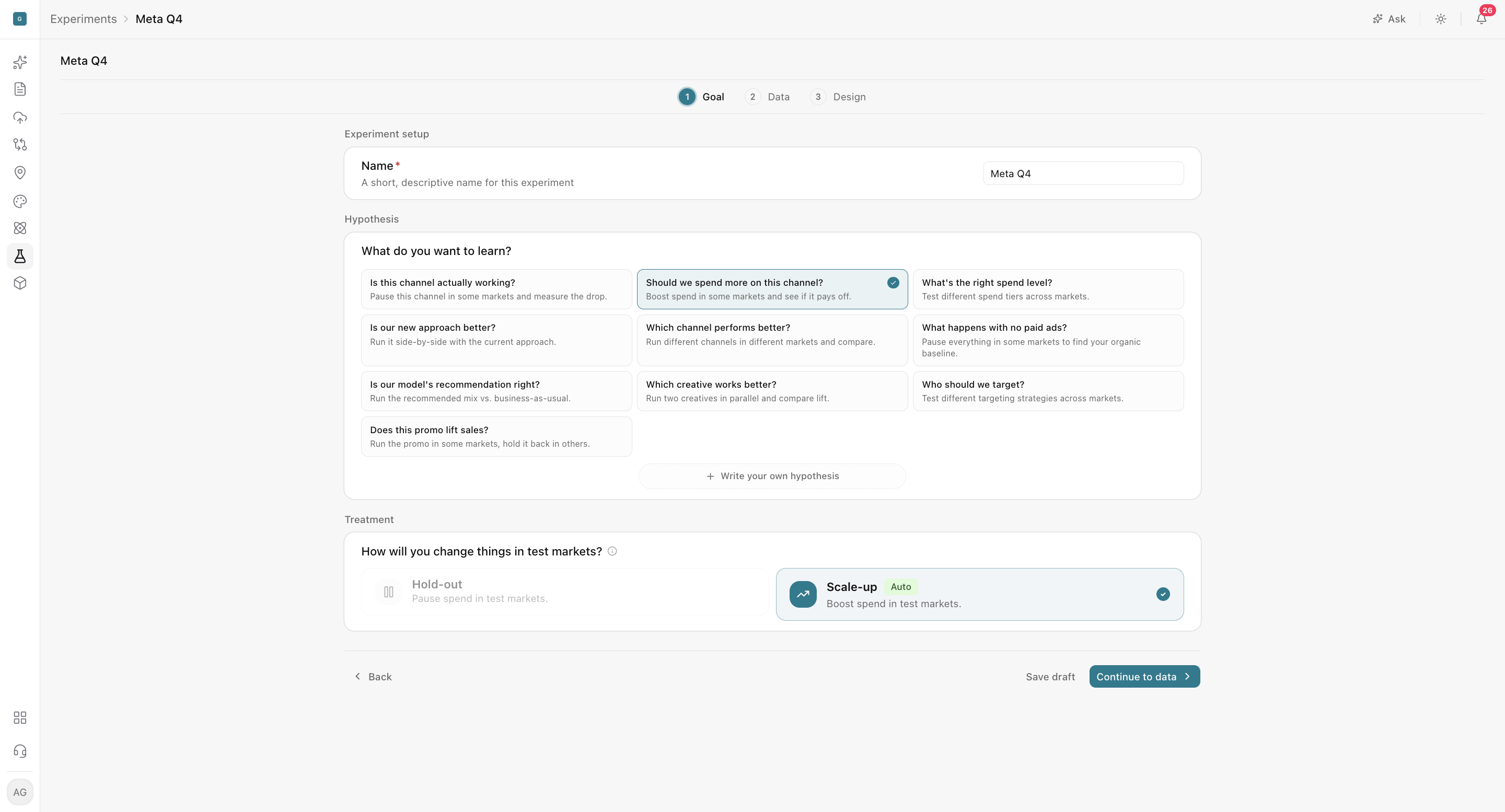Open the cloud upload sidebar icon

[x=20, y=117]
